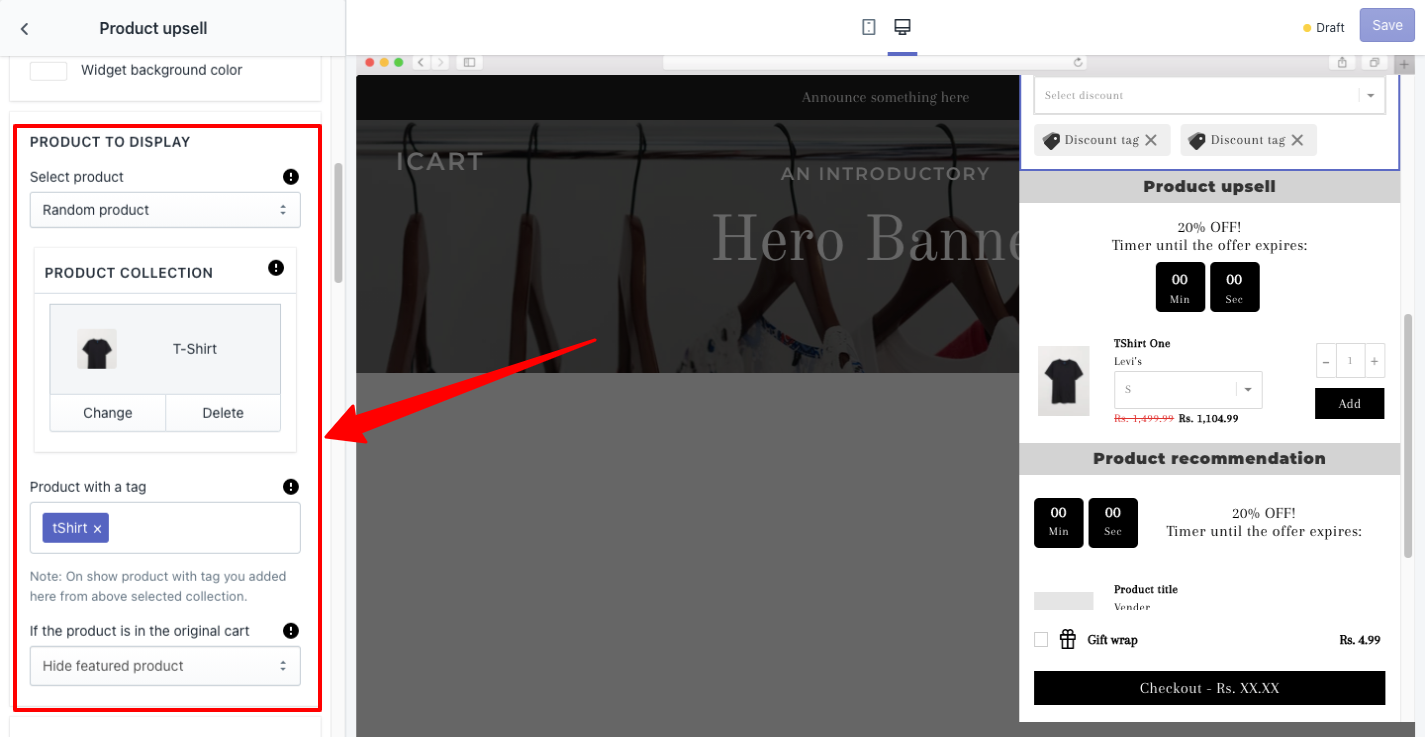The image size is (1425, 737).
Task: Click Change under T-Shirt collection
Action: point(108,413)
